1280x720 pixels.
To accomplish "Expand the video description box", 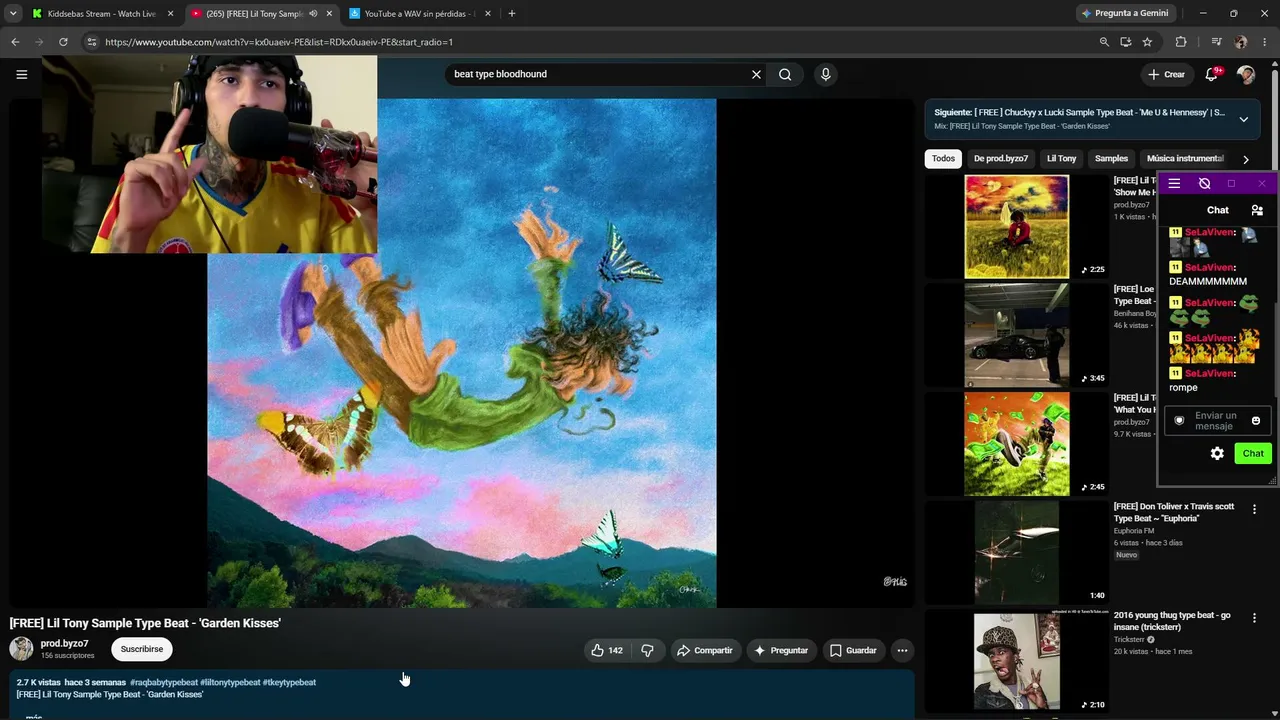I will tap(462, 695).
